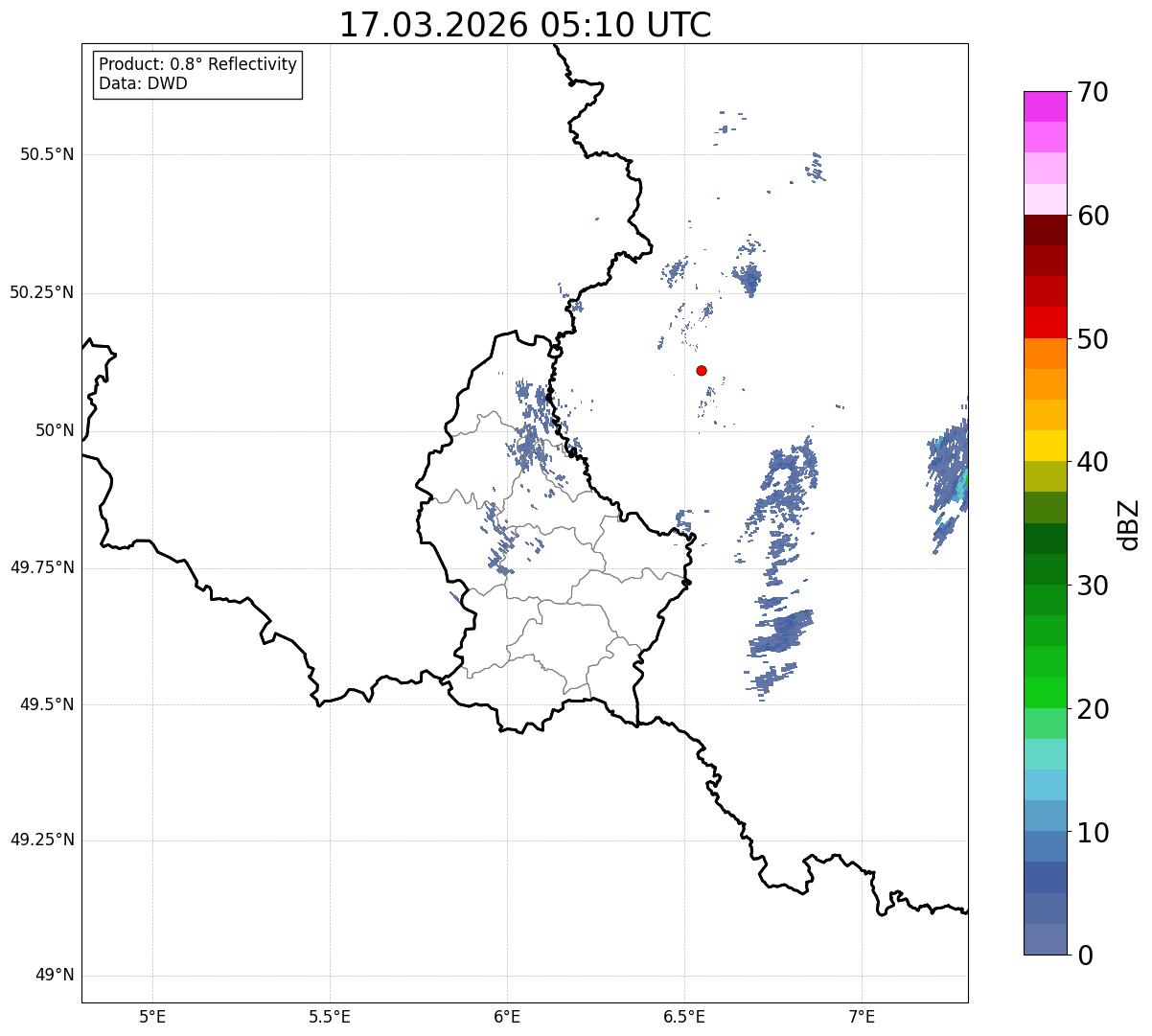The width and height of the screenshot is (1152, 1036).
Task: Click the colorbar tick label 10
Action: [x=1093, y=833]
